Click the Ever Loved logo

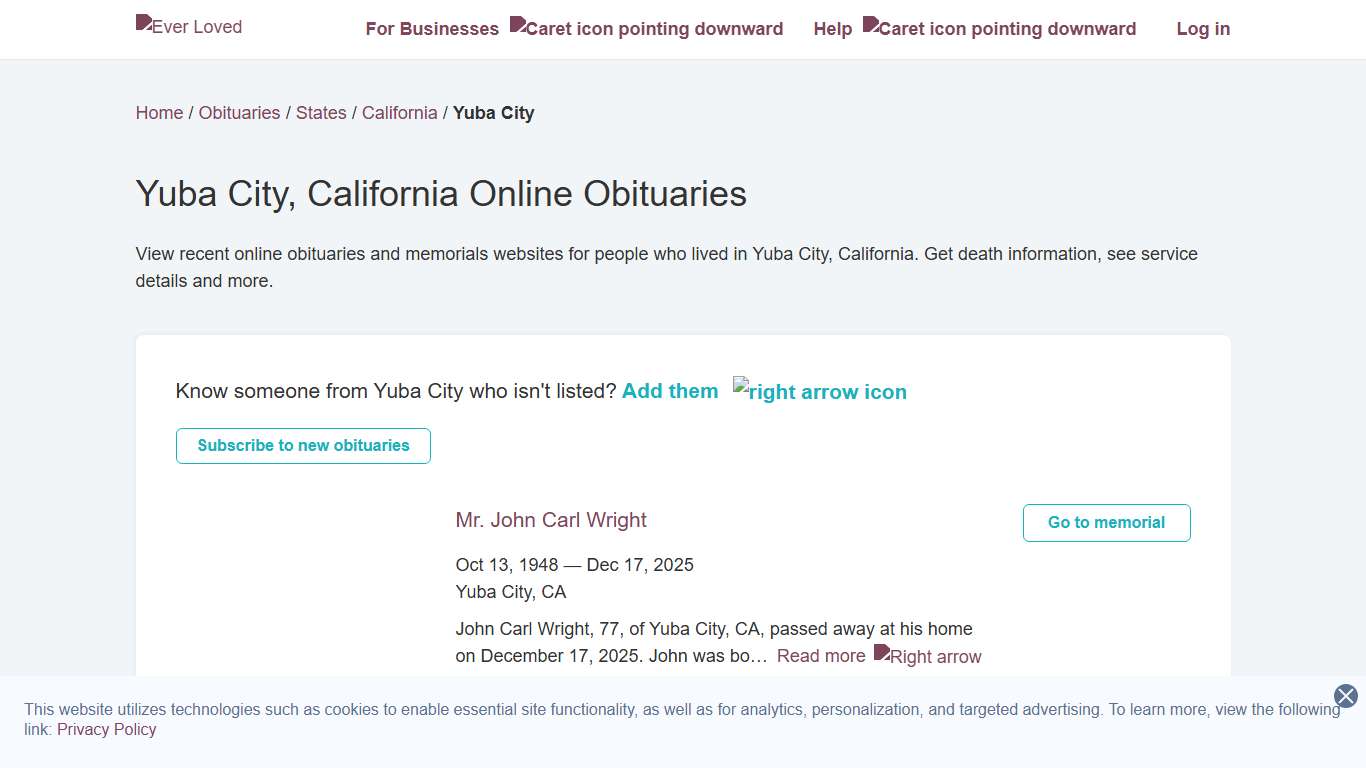pos(189,27)
